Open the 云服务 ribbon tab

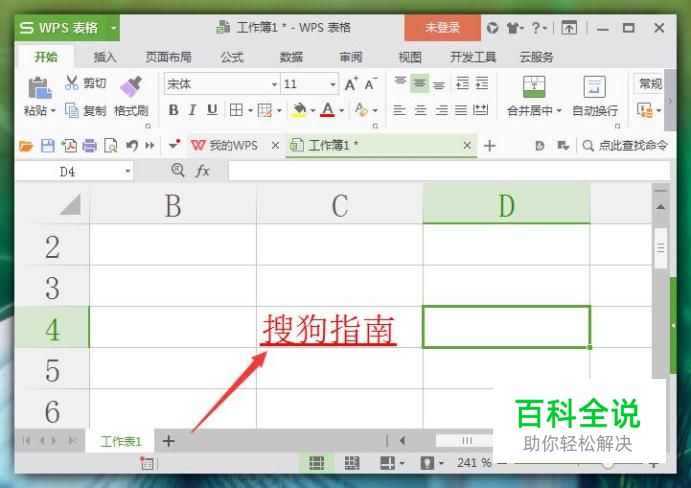(536, 57)
